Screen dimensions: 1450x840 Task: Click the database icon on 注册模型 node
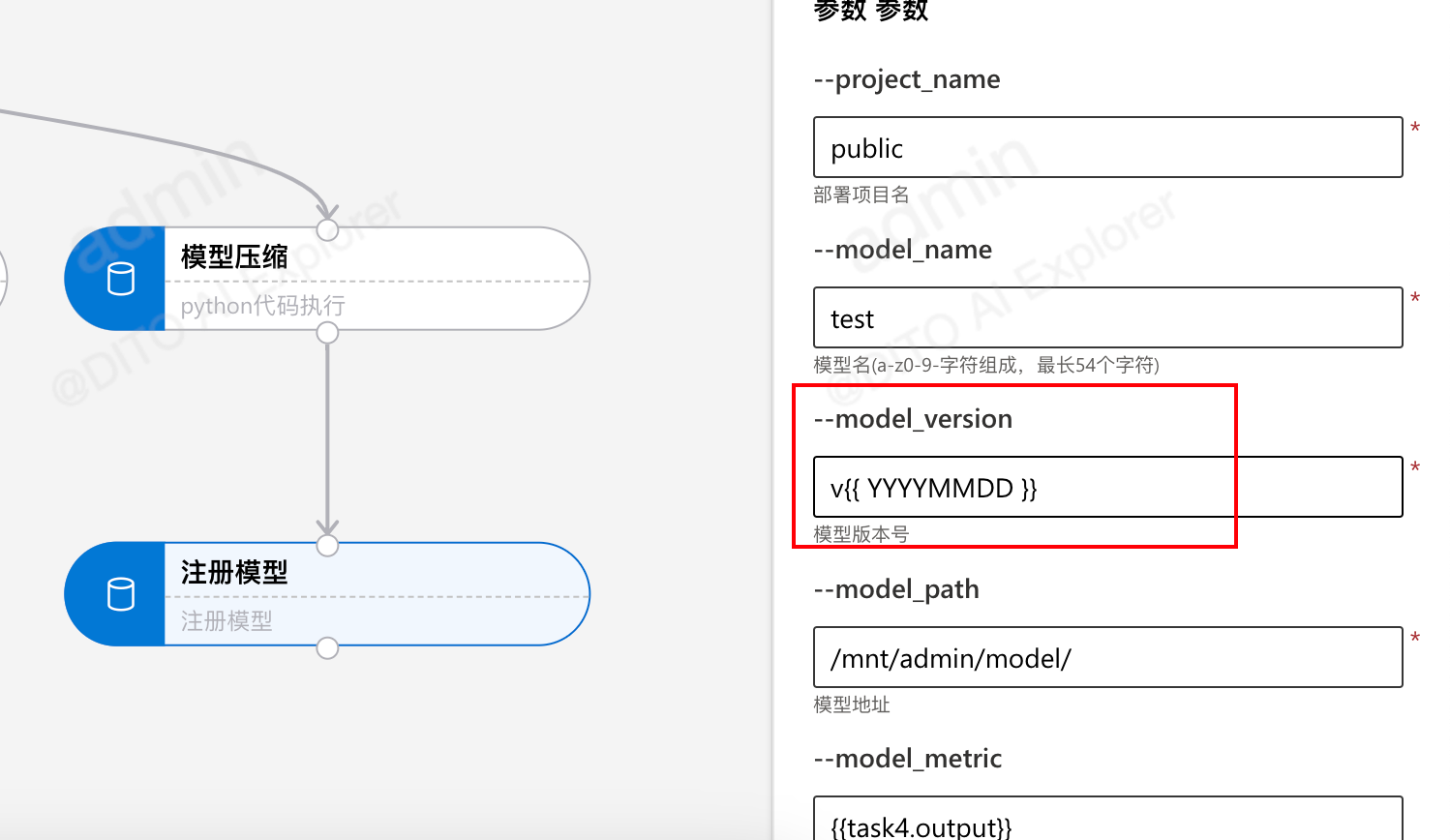tap(121, 594)
